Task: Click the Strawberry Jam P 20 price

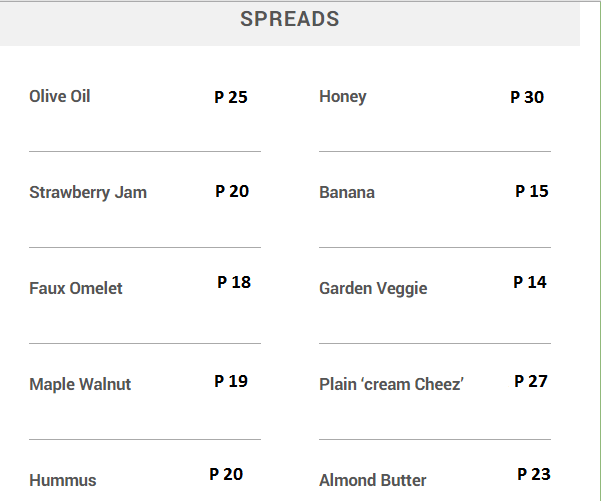Action: 232,191
